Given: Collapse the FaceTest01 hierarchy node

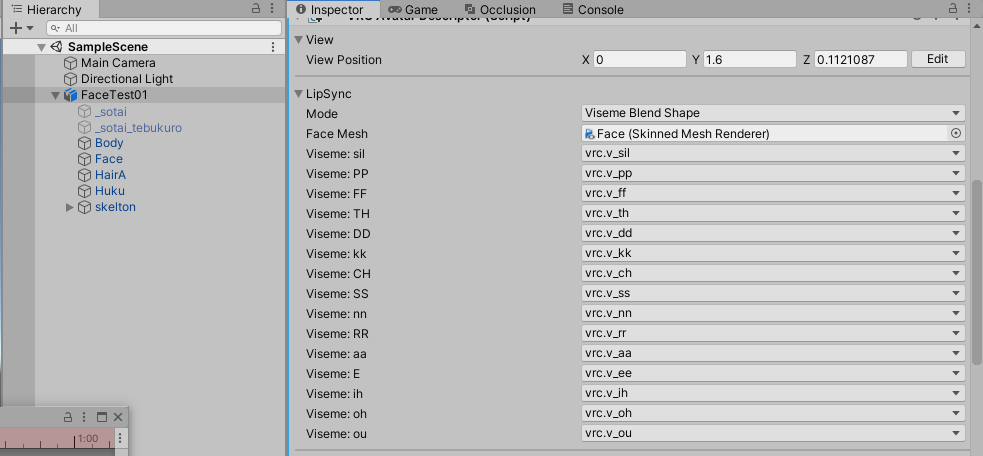Looking at the screenshot, I should [55, 95].
